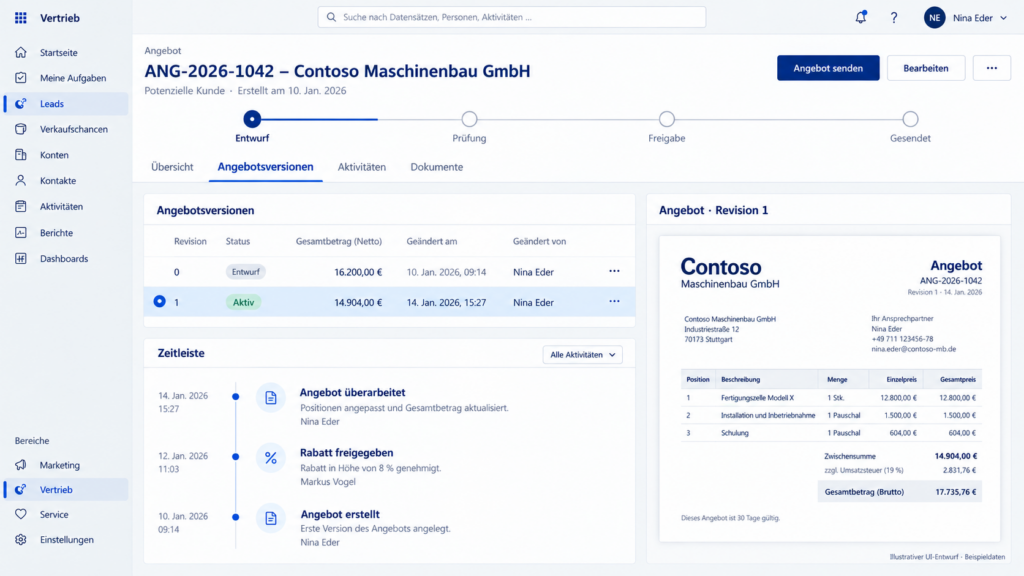Open the Dashboards sidebar link

coord(64,259)
